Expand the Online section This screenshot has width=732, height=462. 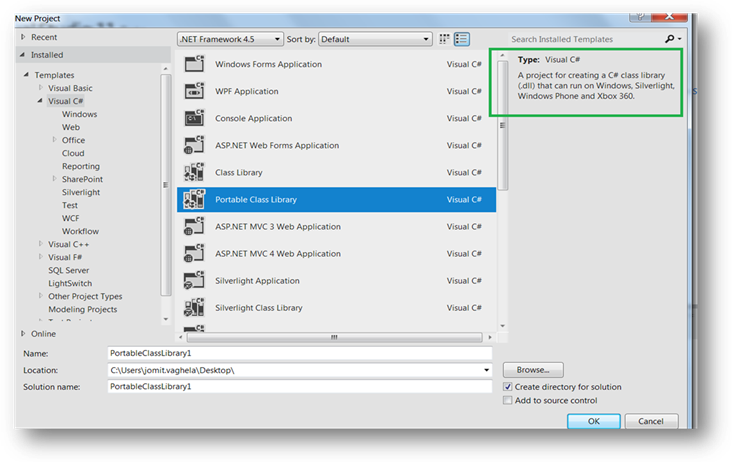pos(23,334)
